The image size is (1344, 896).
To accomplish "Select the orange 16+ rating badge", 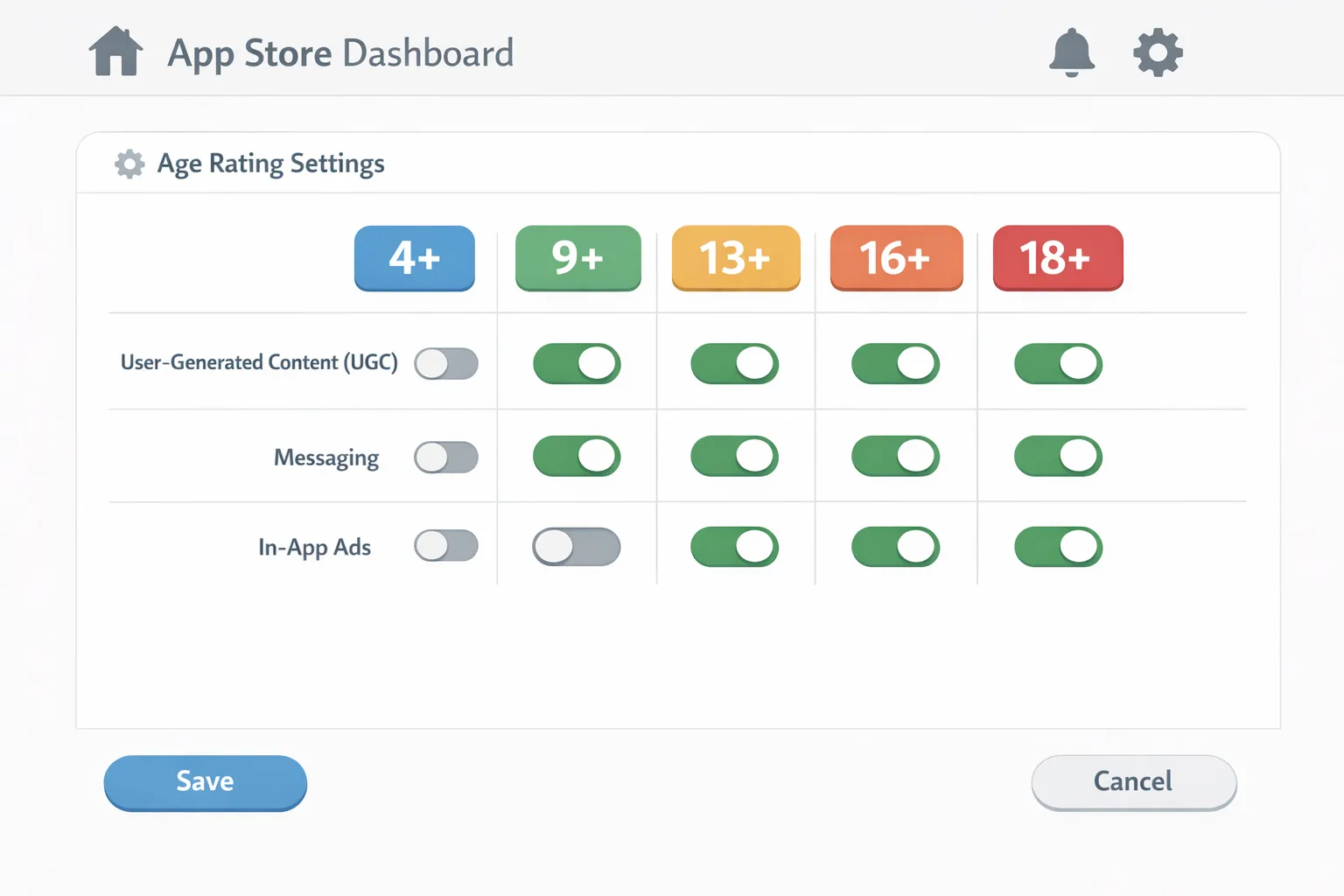I will coord(896,258).
